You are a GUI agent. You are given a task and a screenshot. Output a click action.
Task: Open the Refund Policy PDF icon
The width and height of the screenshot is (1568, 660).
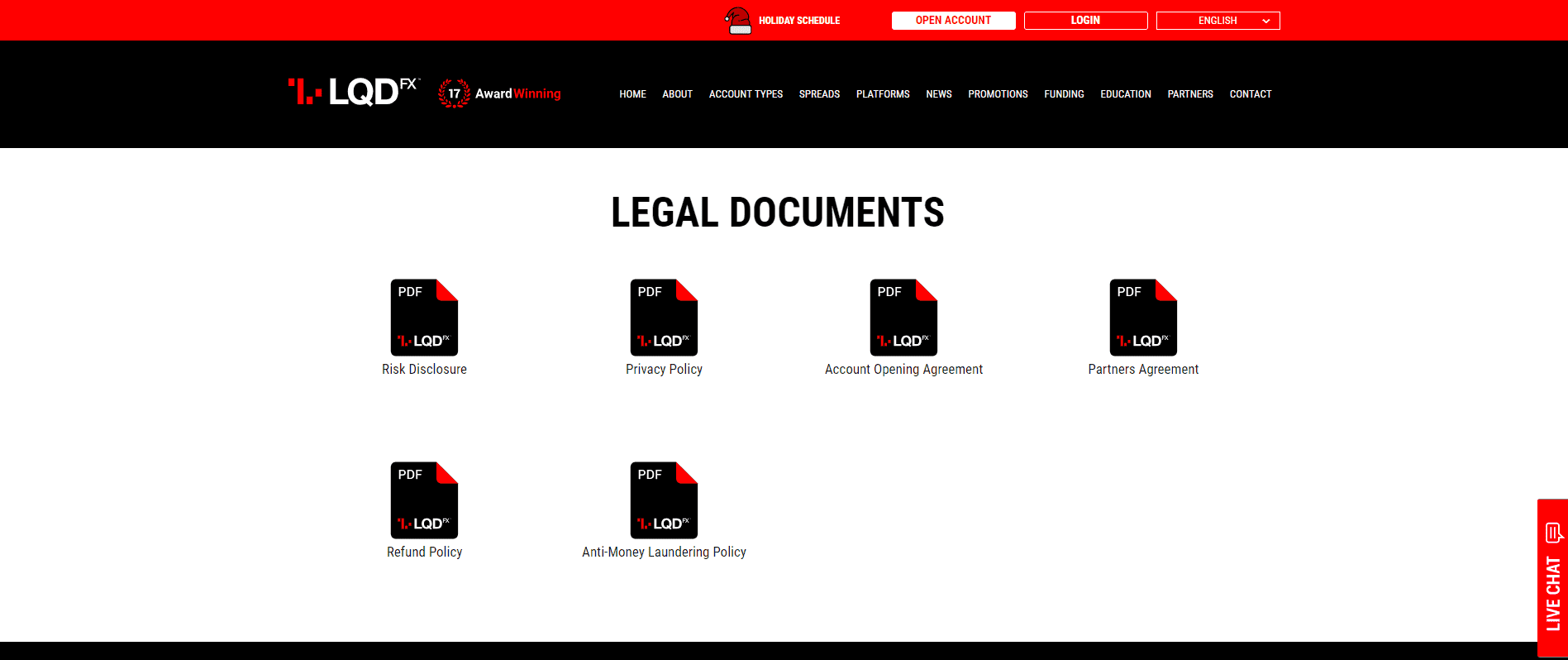(424, 500)
